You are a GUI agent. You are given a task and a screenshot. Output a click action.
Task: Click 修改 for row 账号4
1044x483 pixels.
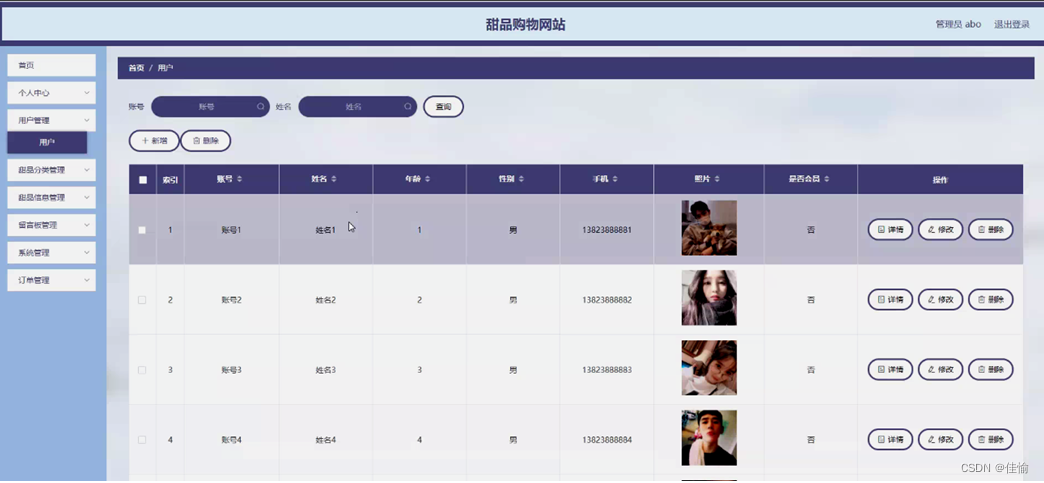coord(941,440)
